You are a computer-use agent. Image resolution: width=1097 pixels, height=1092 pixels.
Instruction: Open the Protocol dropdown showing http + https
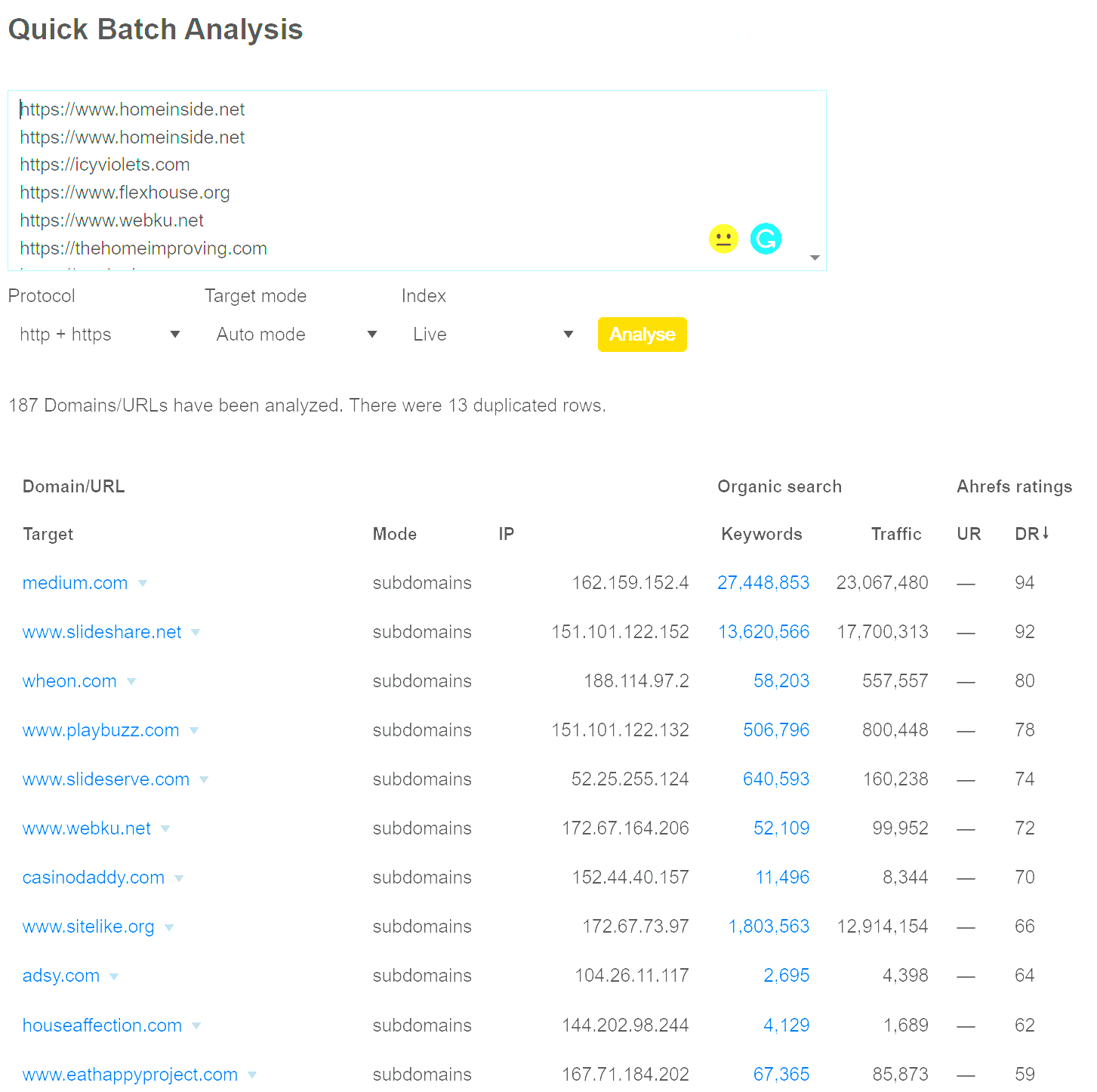pos(100,335)
